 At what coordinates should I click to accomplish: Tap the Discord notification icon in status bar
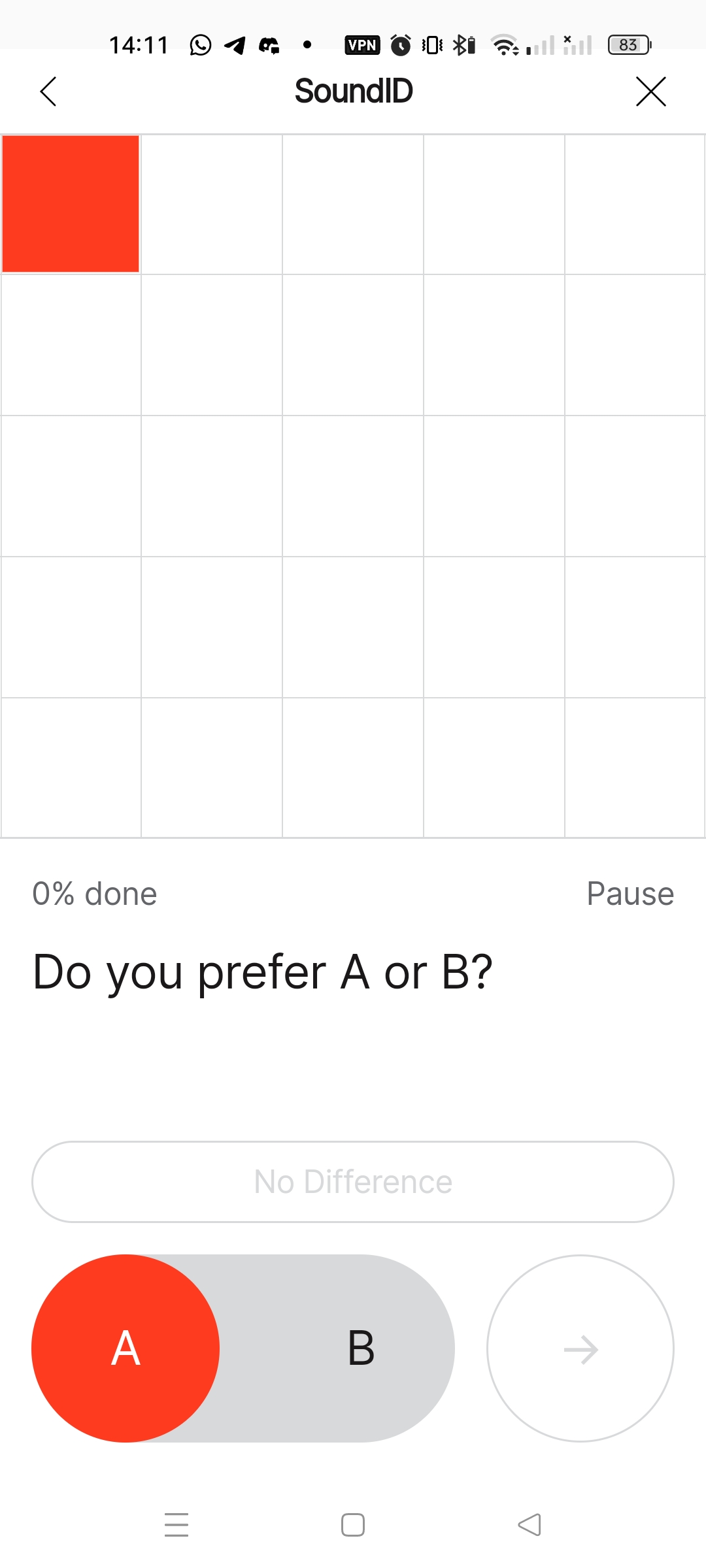click(x=269, y=45)
